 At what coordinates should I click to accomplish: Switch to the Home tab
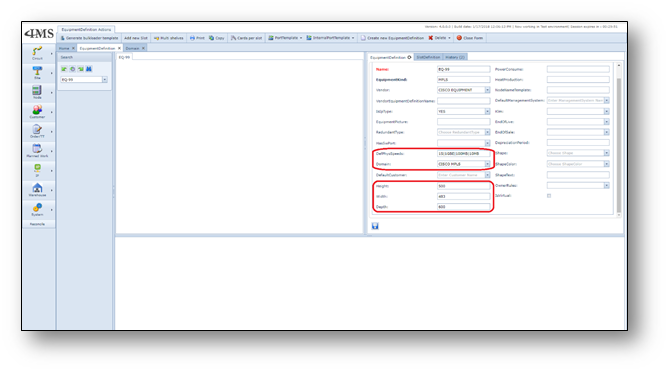[64, 48]
